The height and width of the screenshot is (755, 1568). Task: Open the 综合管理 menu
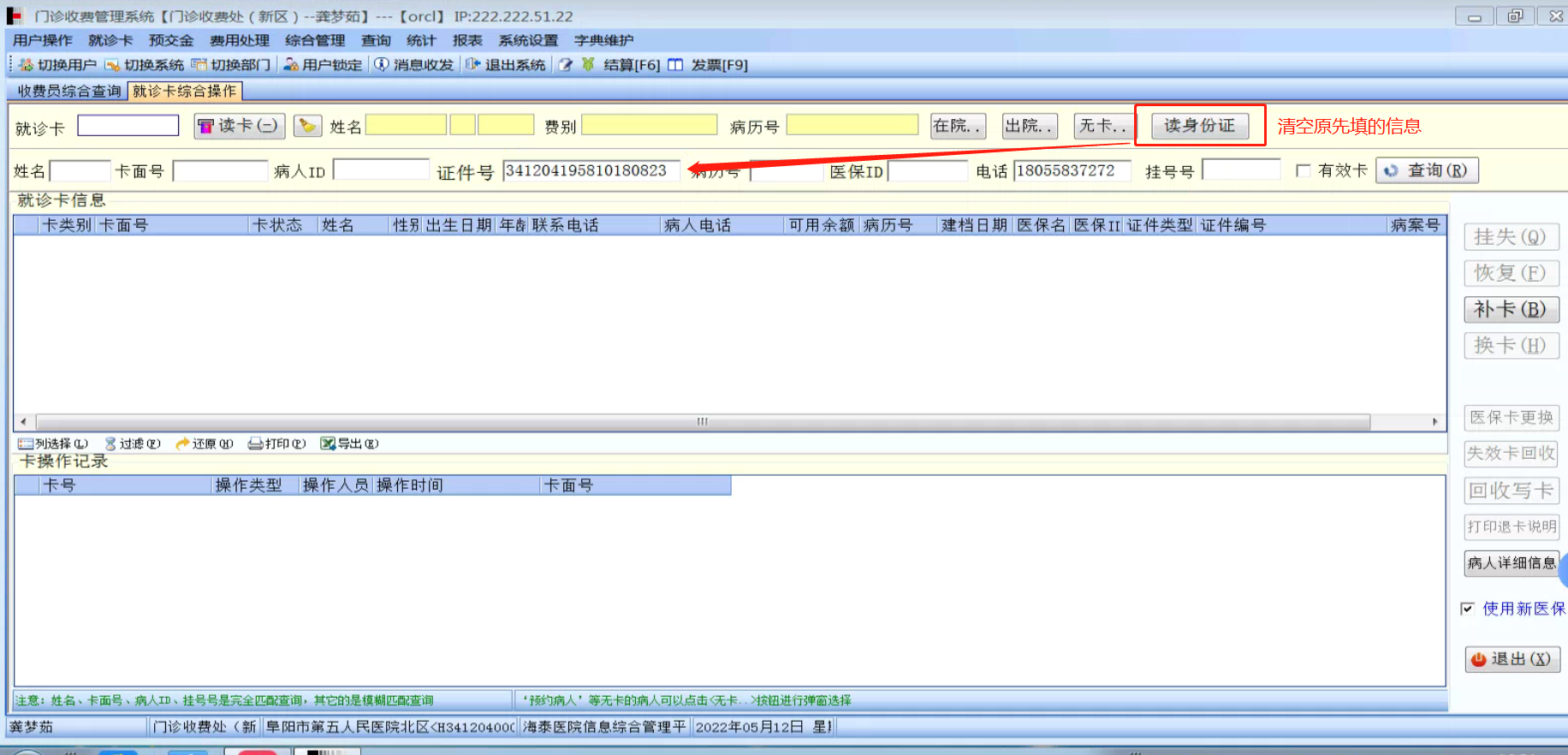click(x=315, y=40)
